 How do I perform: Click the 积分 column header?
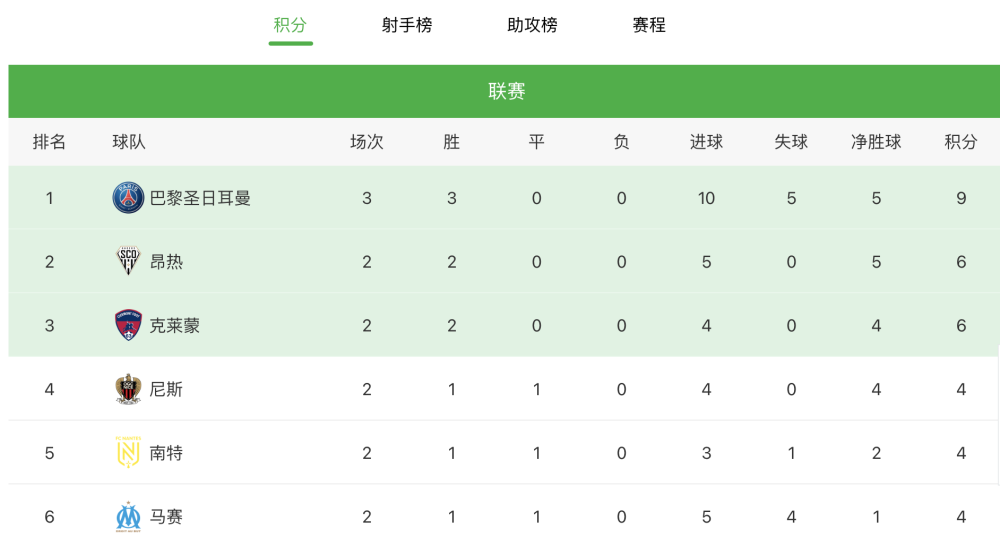[961, 142]
